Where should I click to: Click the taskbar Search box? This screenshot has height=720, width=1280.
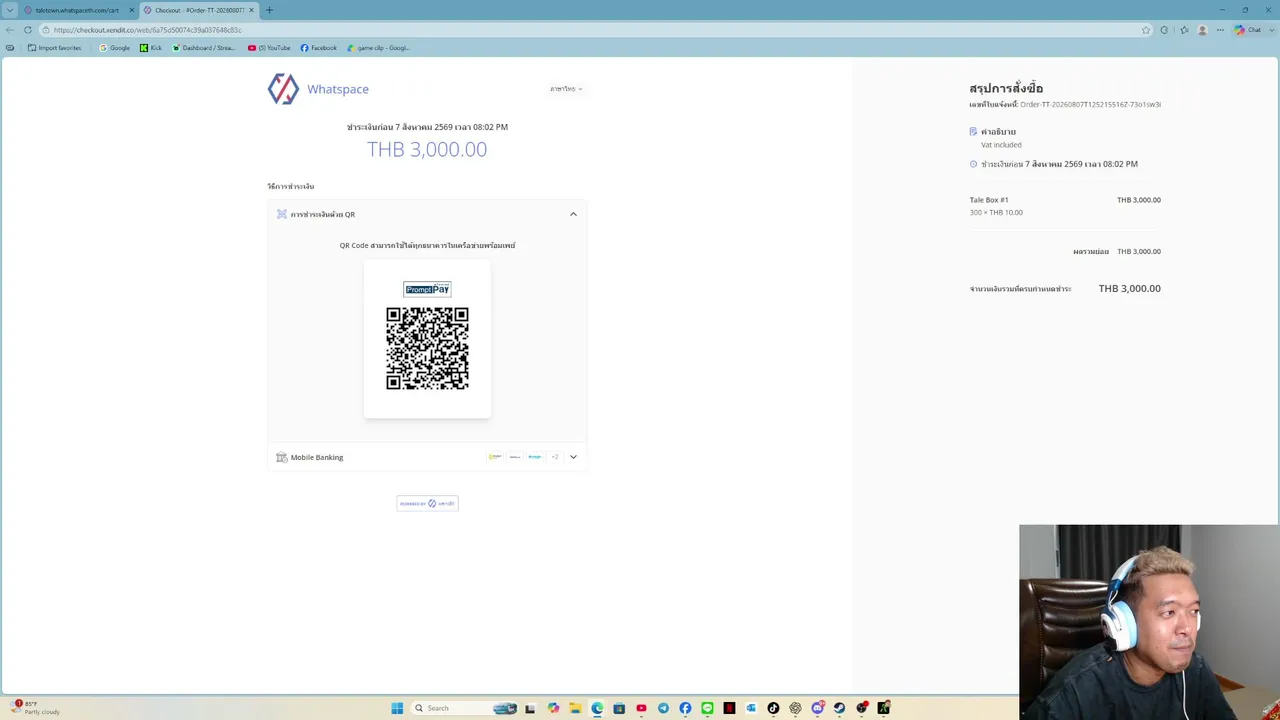click(x=464, y=708)
